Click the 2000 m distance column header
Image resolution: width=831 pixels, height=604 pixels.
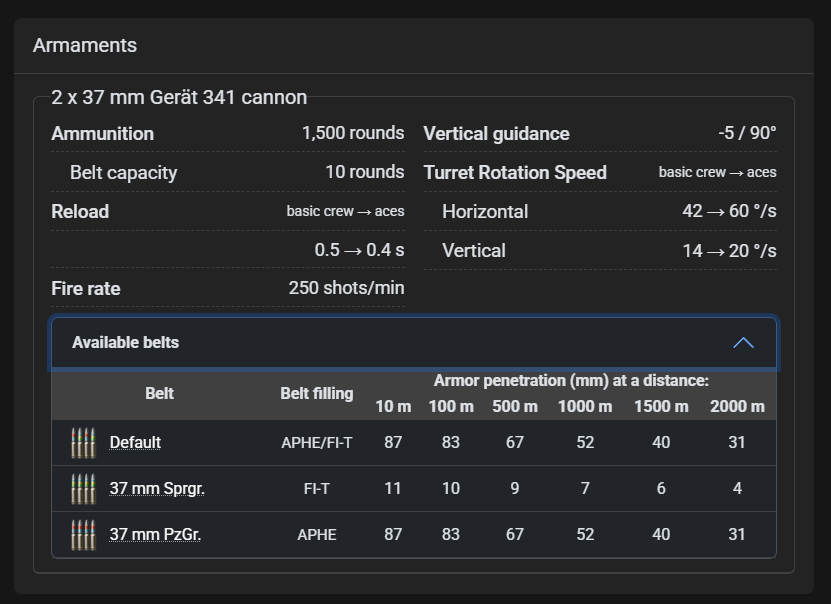click(737, 406)
